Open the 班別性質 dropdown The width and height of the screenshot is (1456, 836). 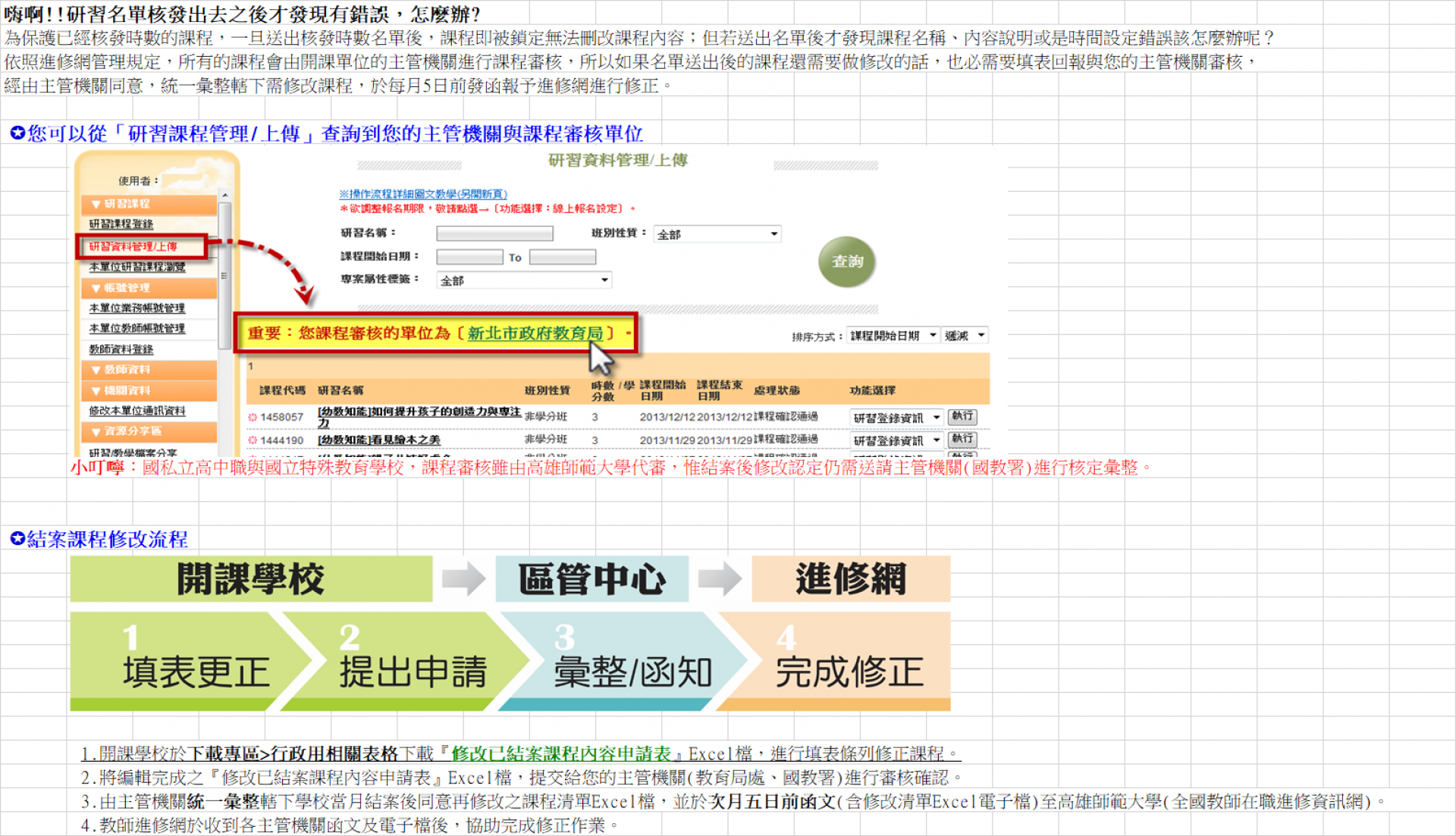click(x=717, y=234)
